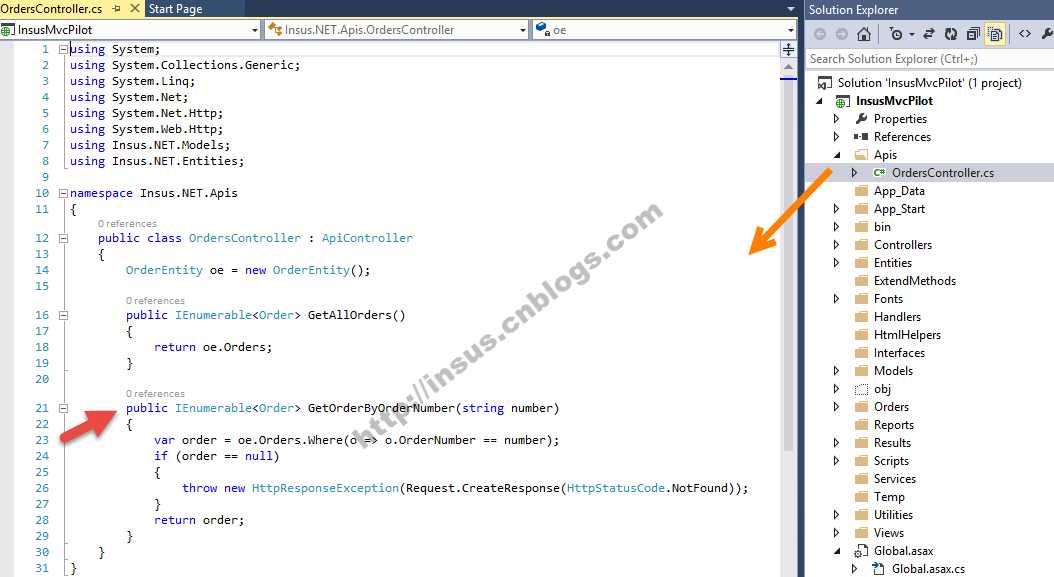
Task: Click the Pending Changes Filter clock icon
Action: (x=896, y=34)
